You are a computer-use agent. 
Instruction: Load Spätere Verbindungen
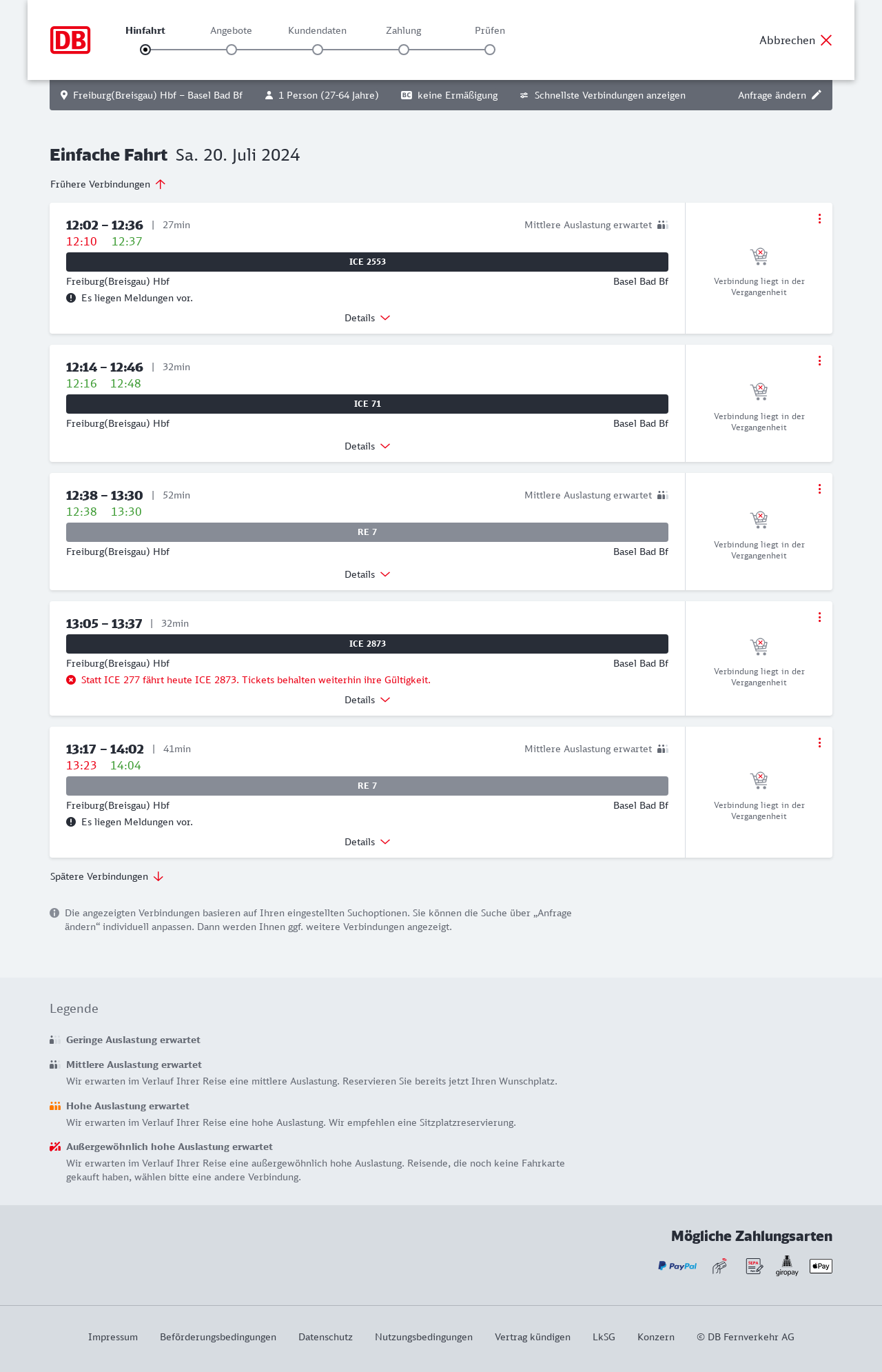(107, 876)
